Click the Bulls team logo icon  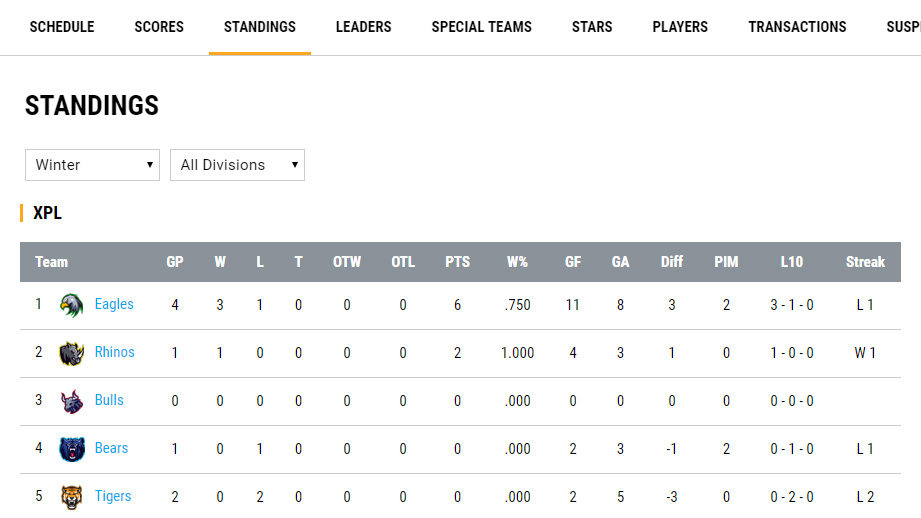point(71,401)
